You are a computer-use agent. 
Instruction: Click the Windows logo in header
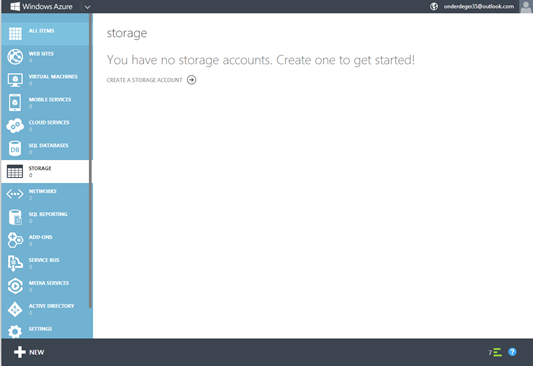[x=15, y=6]
